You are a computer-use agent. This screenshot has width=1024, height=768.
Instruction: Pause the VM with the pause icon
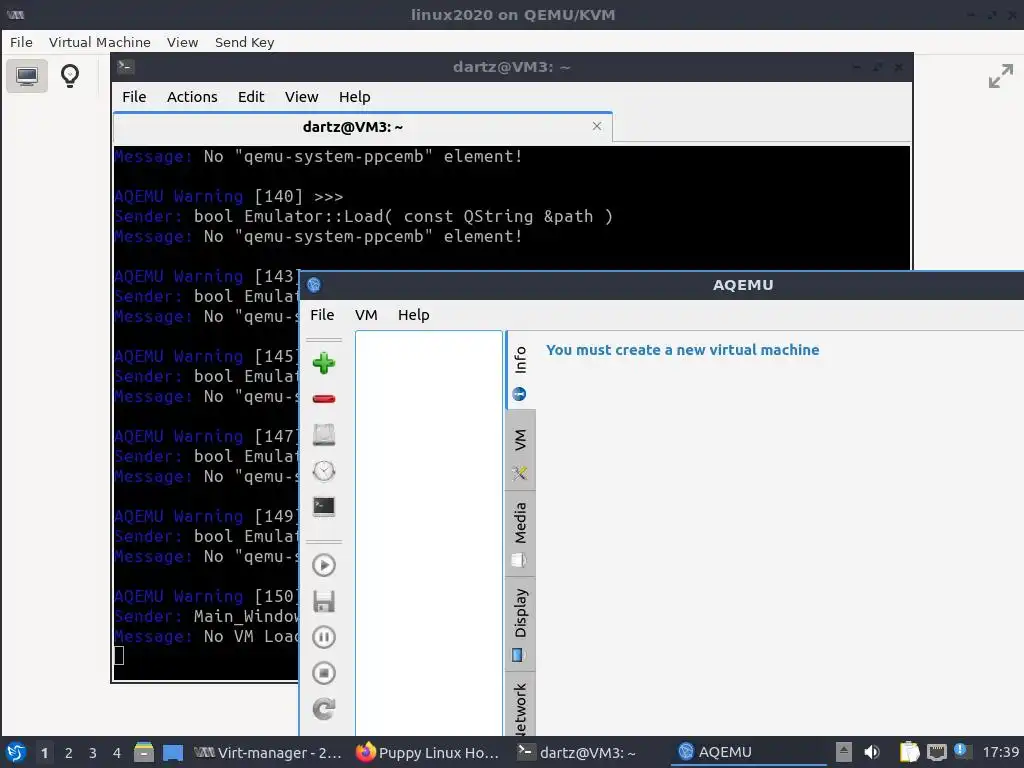(x=324, y=637)
